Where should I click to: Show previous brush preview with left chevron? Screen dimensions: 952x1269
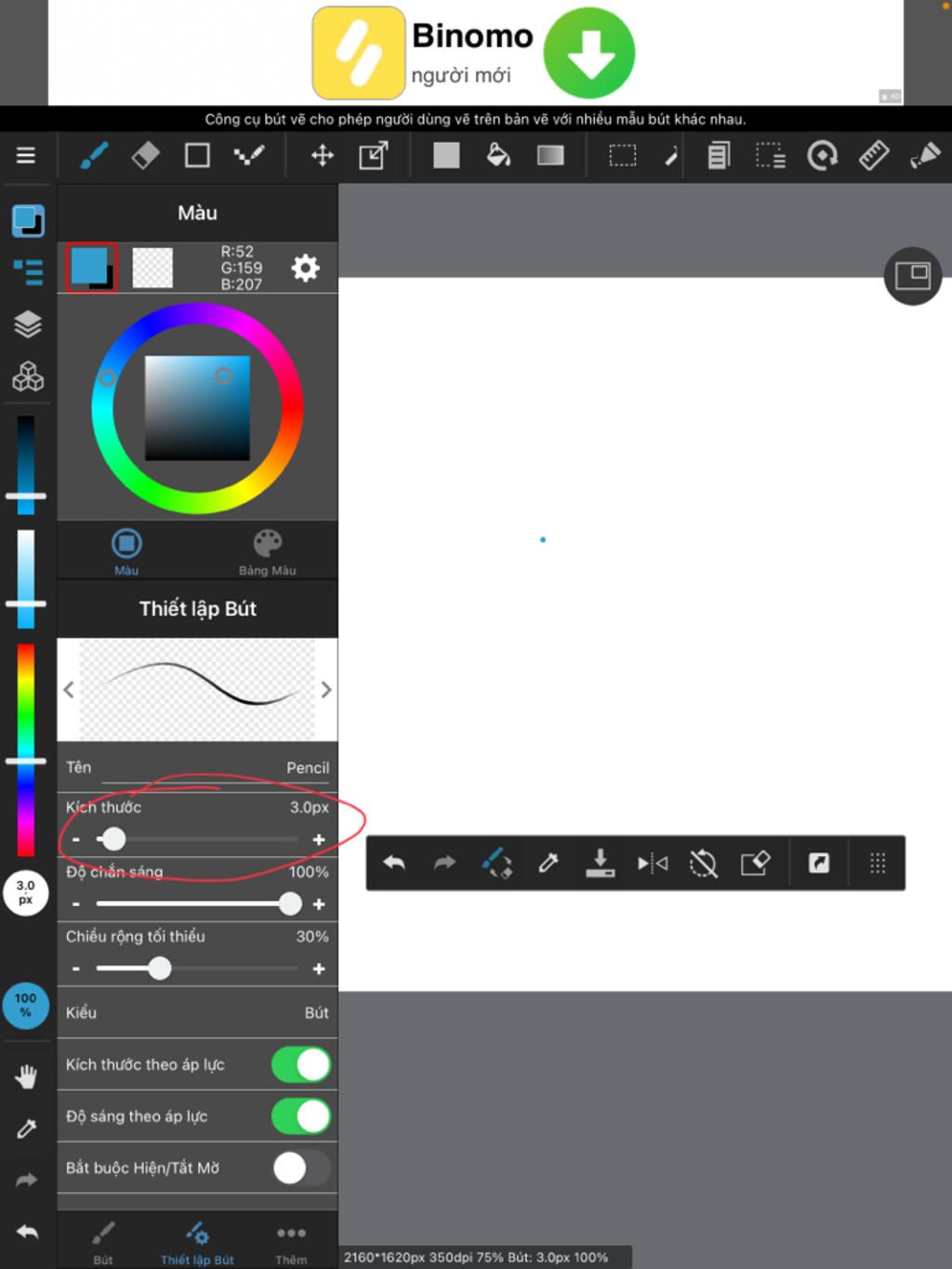[x=69, y=690]
